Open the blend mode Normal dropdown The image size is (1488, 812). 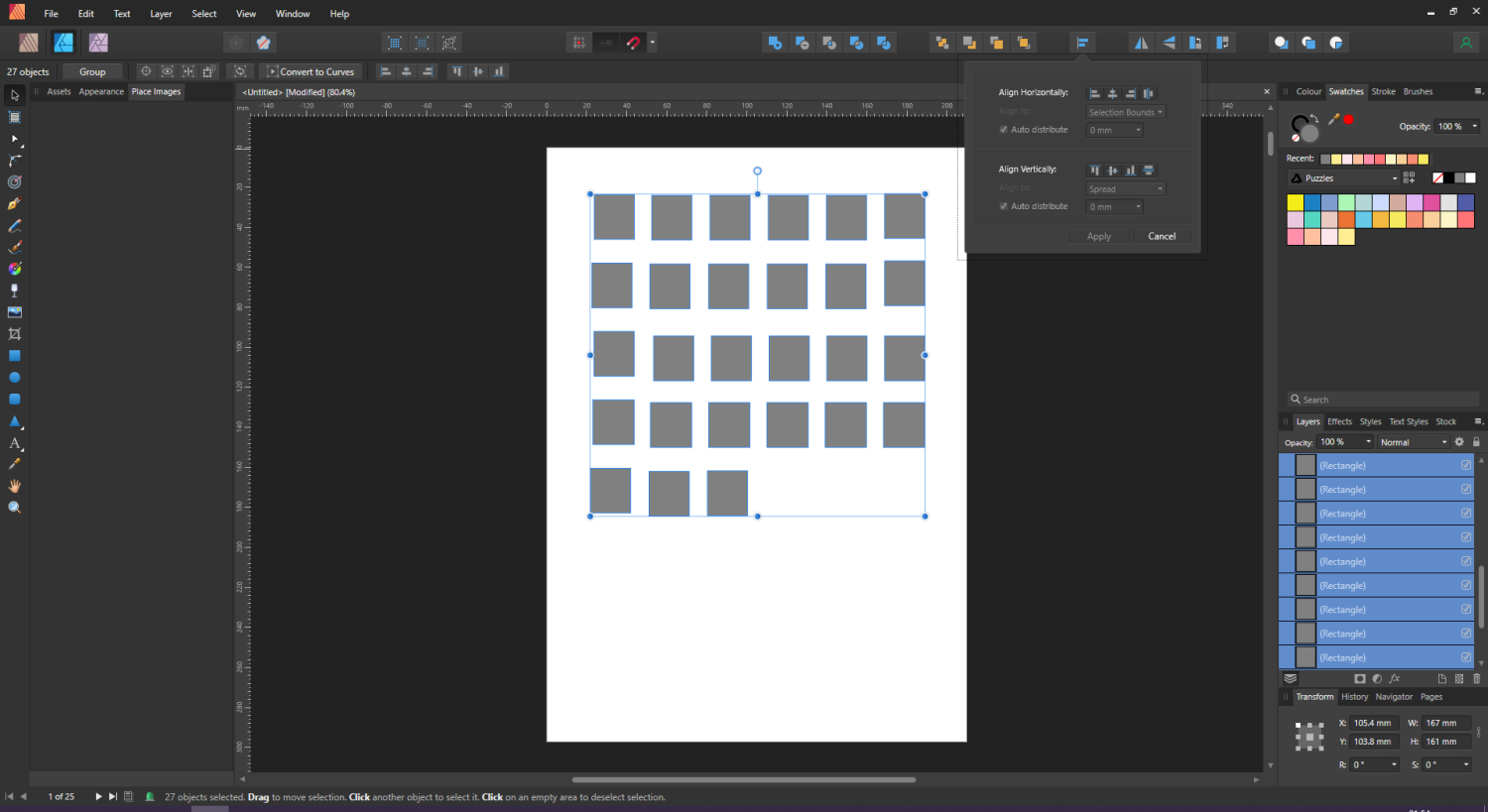1413,441
